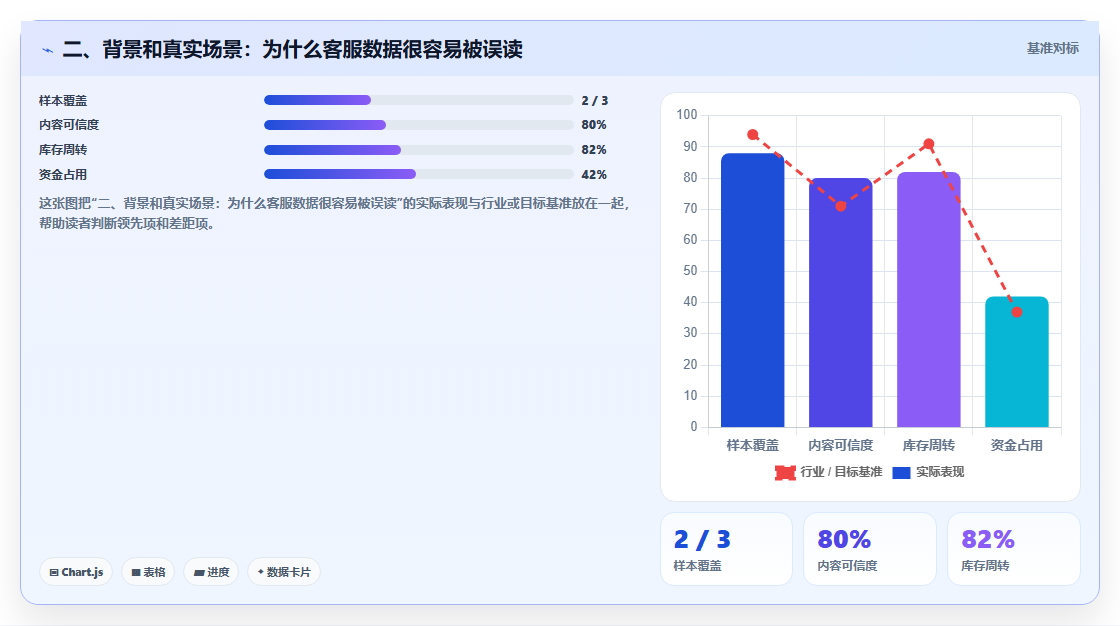Click the purple 库存周转 bar in chart
This screenshot has width=1120, height=626.
coord(929,299)
